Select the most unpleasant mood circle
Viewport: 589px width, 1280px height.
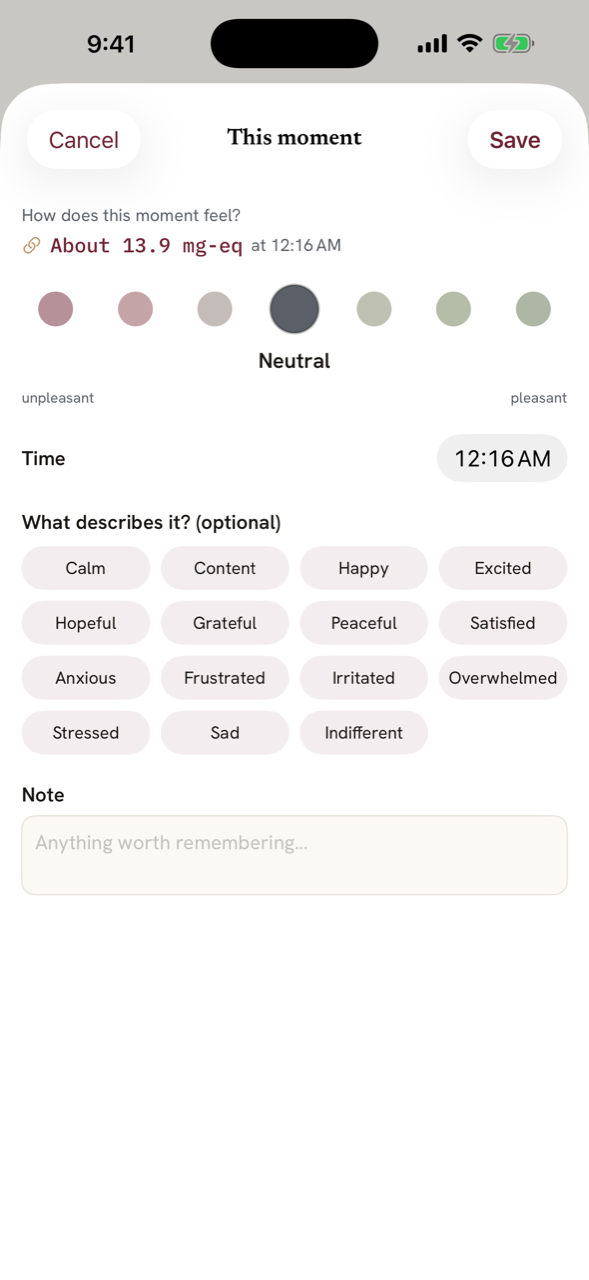pyautogui.click(x=56, y=309)
